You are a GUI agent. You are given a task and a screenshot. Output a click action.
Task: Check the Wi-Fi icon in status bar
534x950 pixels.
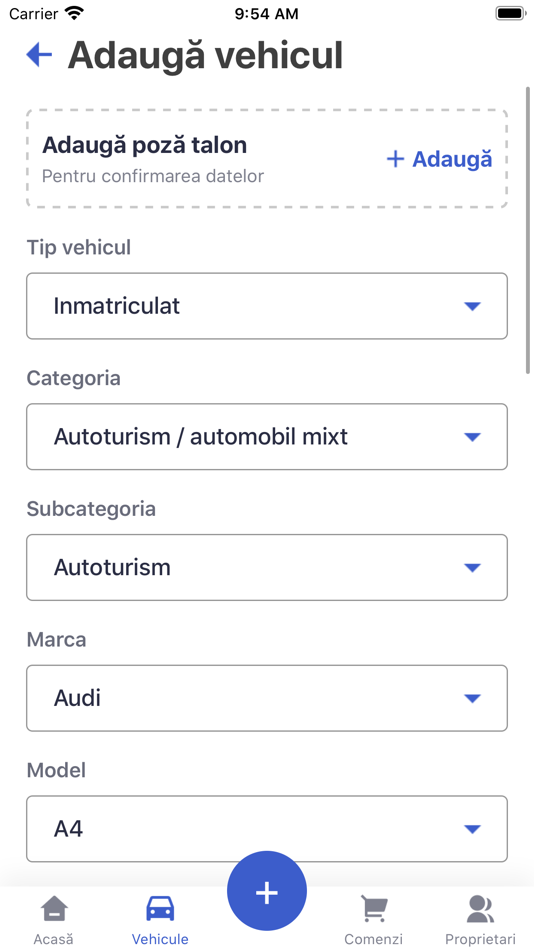point(75,13)
